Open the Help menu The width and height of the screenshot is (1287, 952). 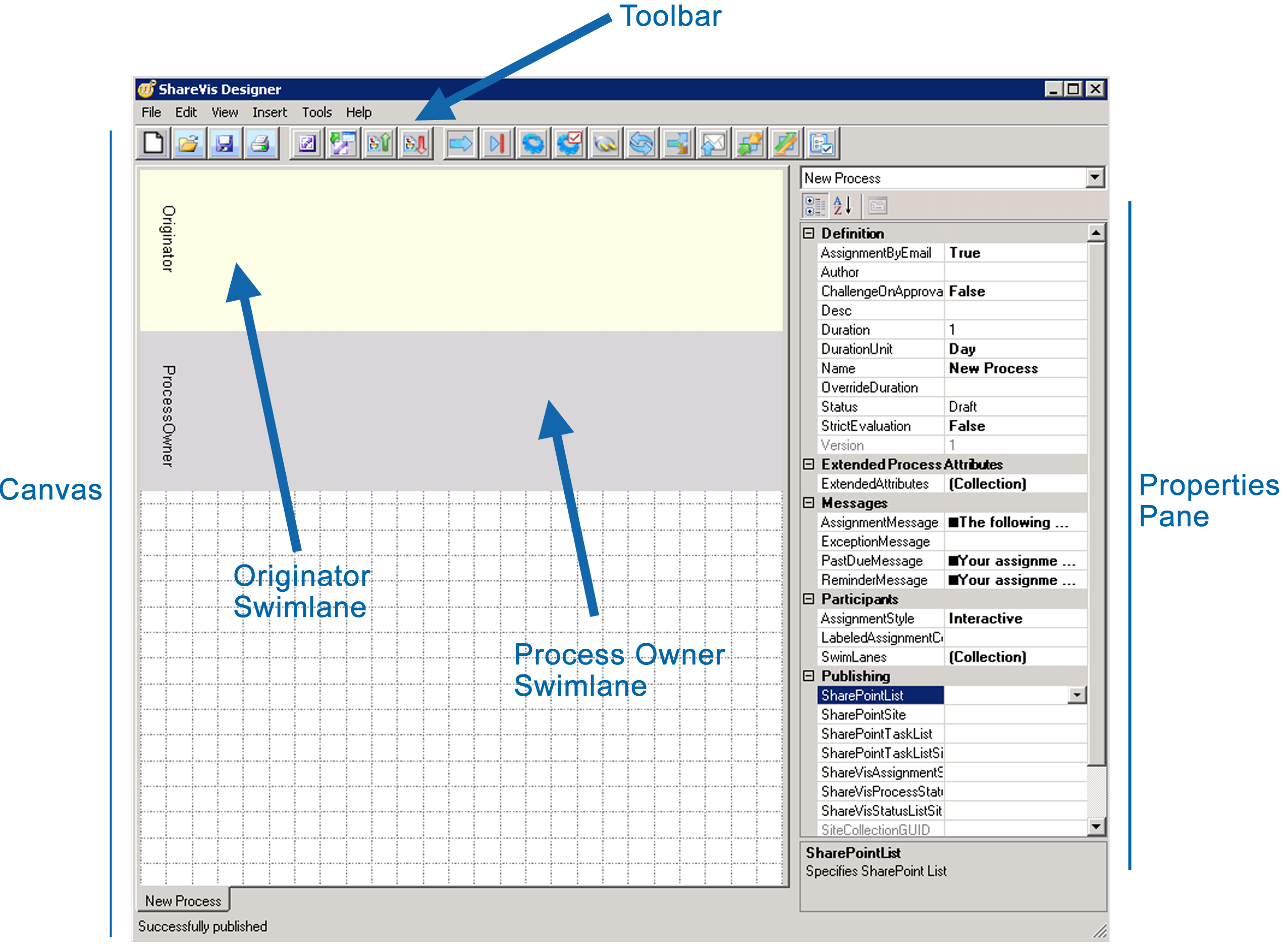358,113
